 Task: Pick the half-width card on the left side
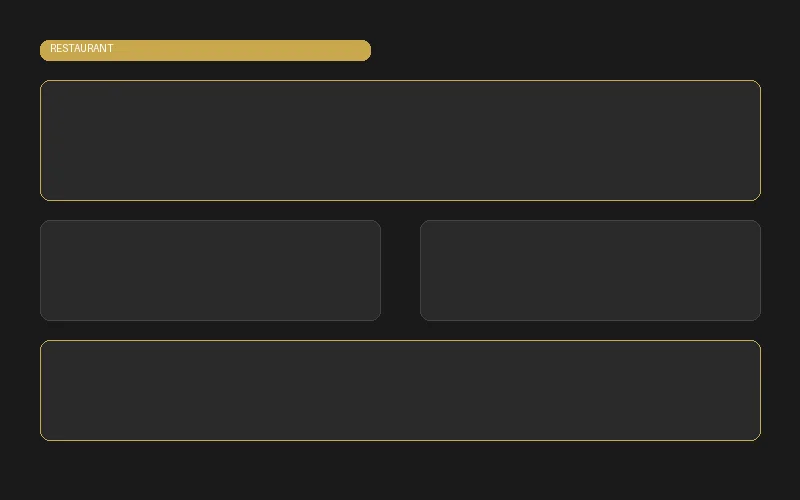[210, 270]
